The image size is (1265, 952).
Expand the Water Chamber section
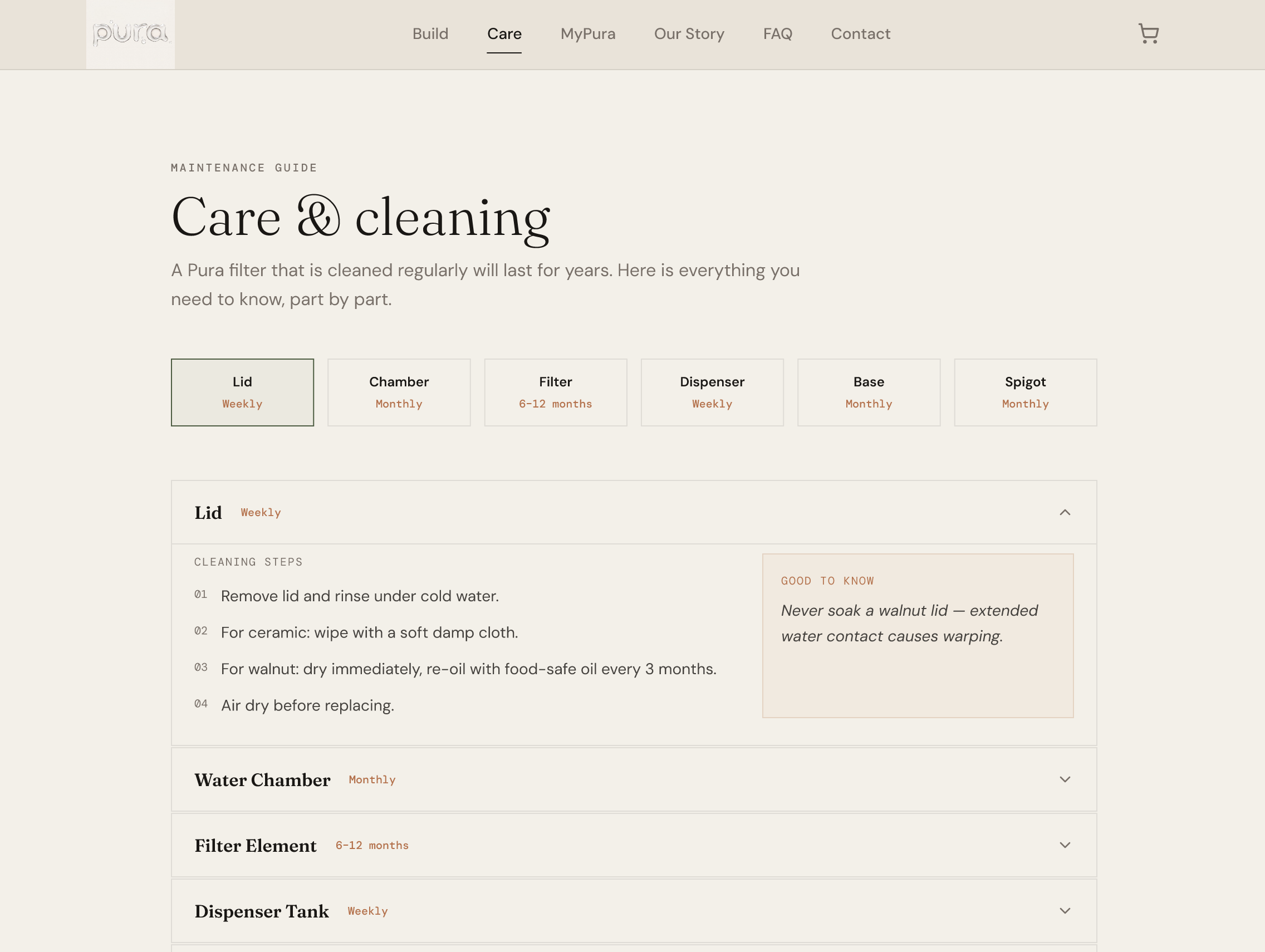click(x=634, y=779)
